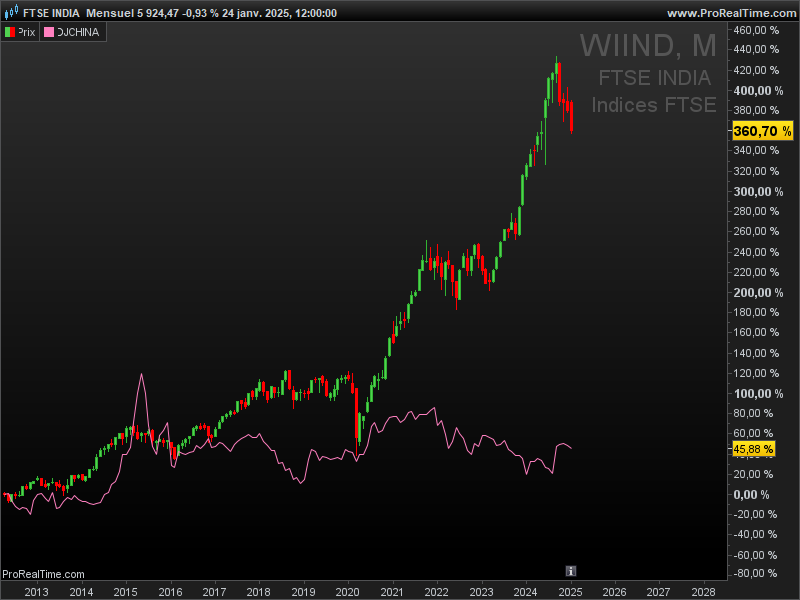This screenshot has width=800, height=600.
Task: Click the 340,00 % scale value
Action: tap(756, 151)
